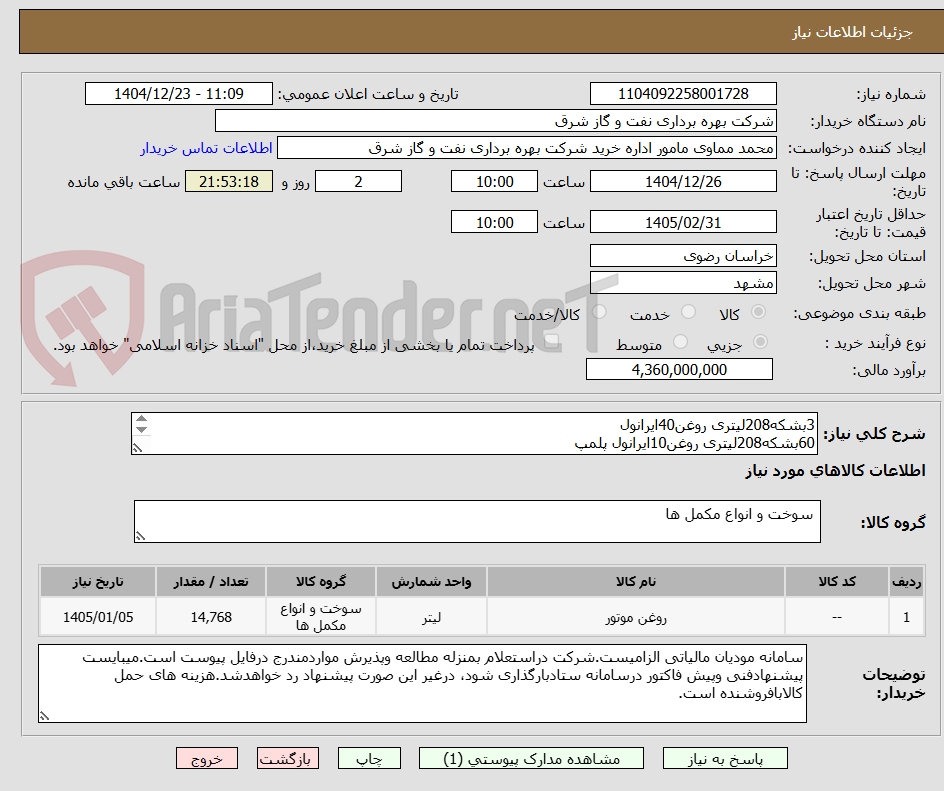Click the نام کالا column header
The height and width of the screenshot is (791, 944).
click(x=636, y=582)
